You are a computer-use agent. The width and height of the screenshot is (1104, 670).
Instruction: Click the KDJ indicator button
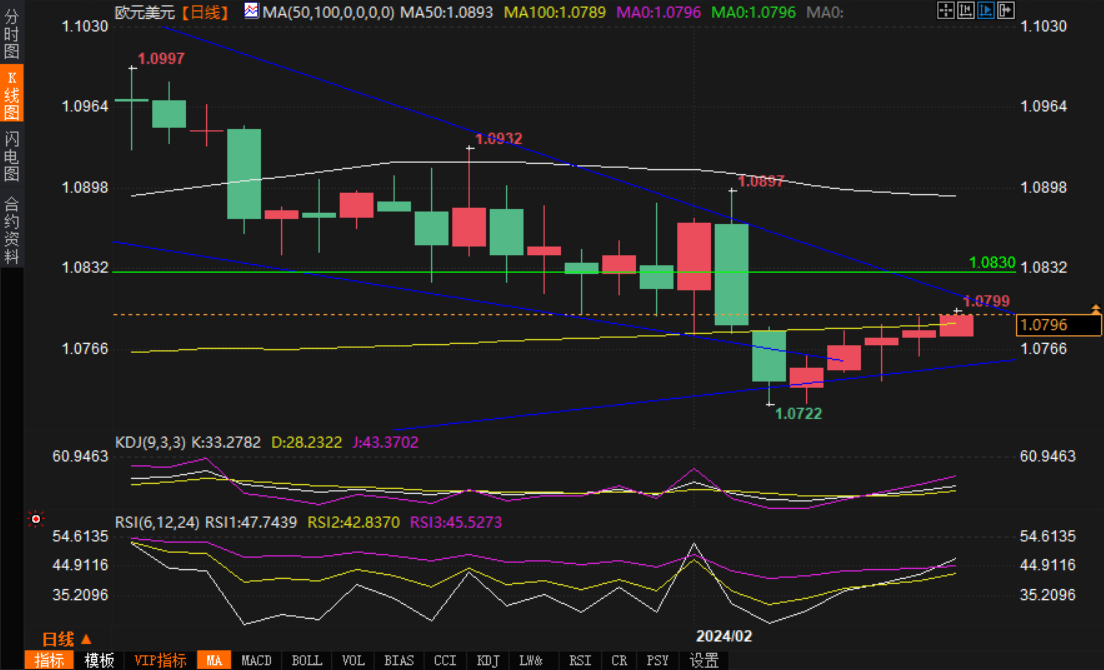(487, 660)
